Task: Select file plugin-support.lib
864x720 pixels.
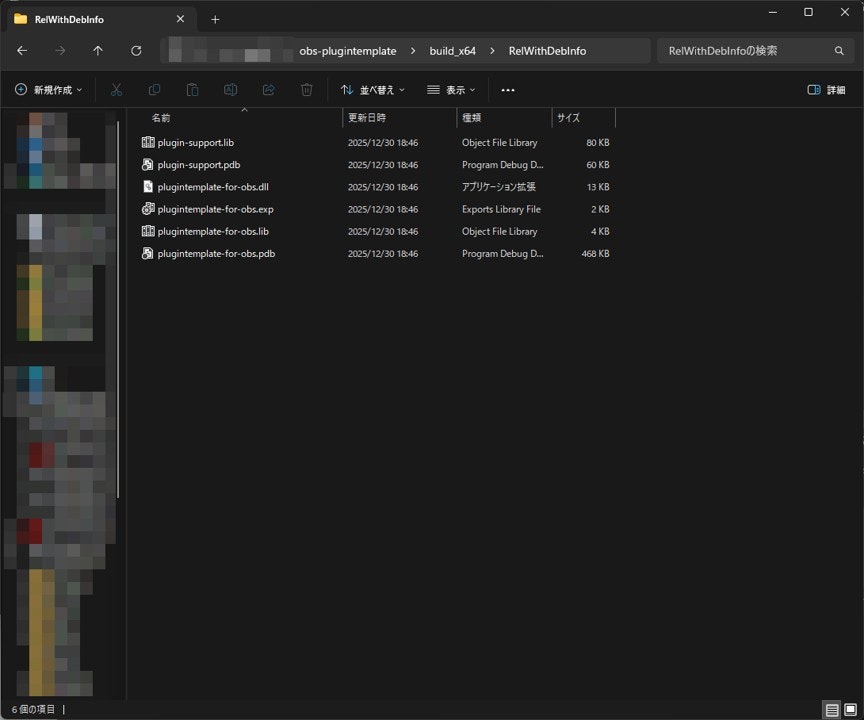Action: pyautogui.click(x=196, y=143)
